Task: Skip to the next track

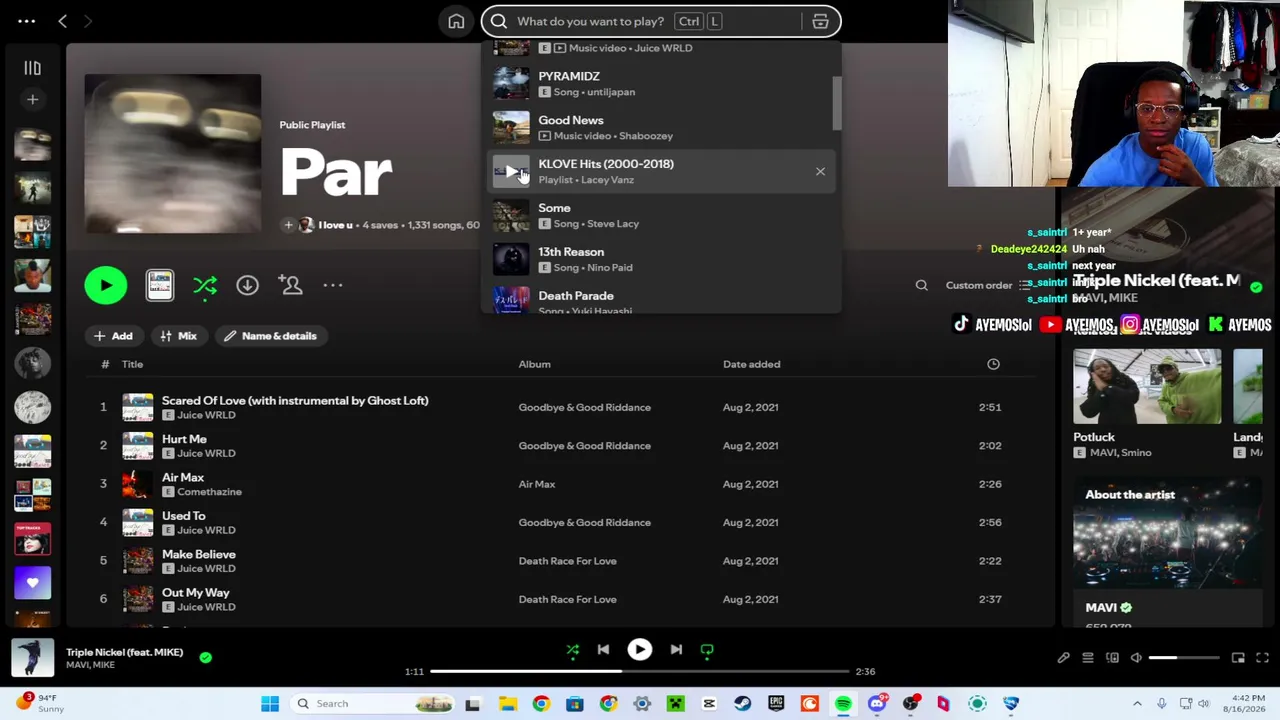Action: (676, 650)
